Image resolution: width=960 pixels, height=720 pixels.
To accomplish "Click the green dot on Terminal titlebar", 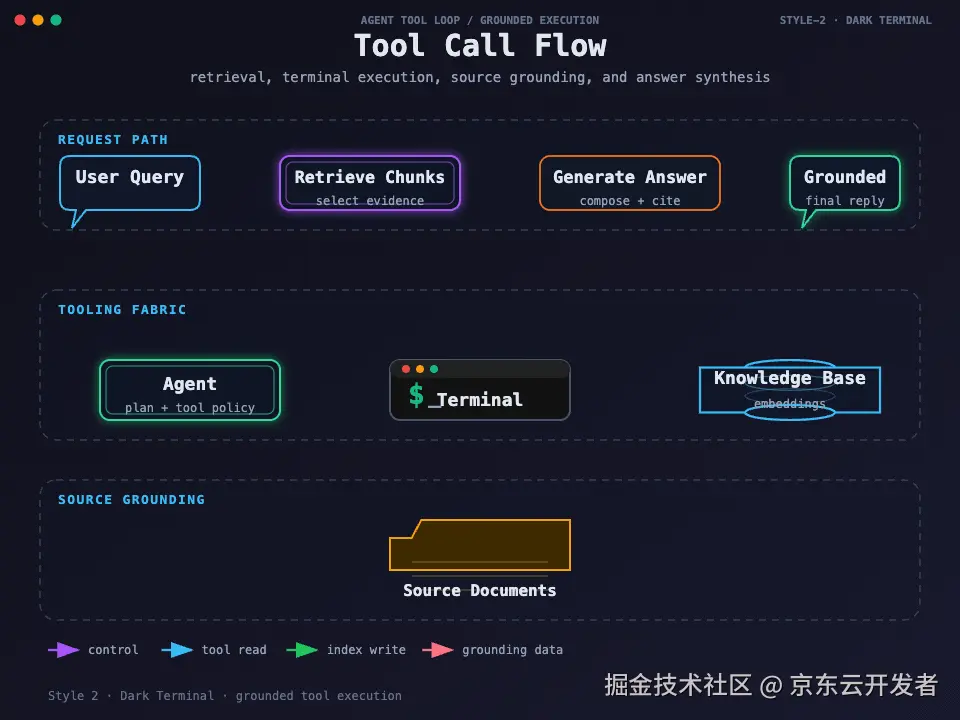I will pos(434,369).
